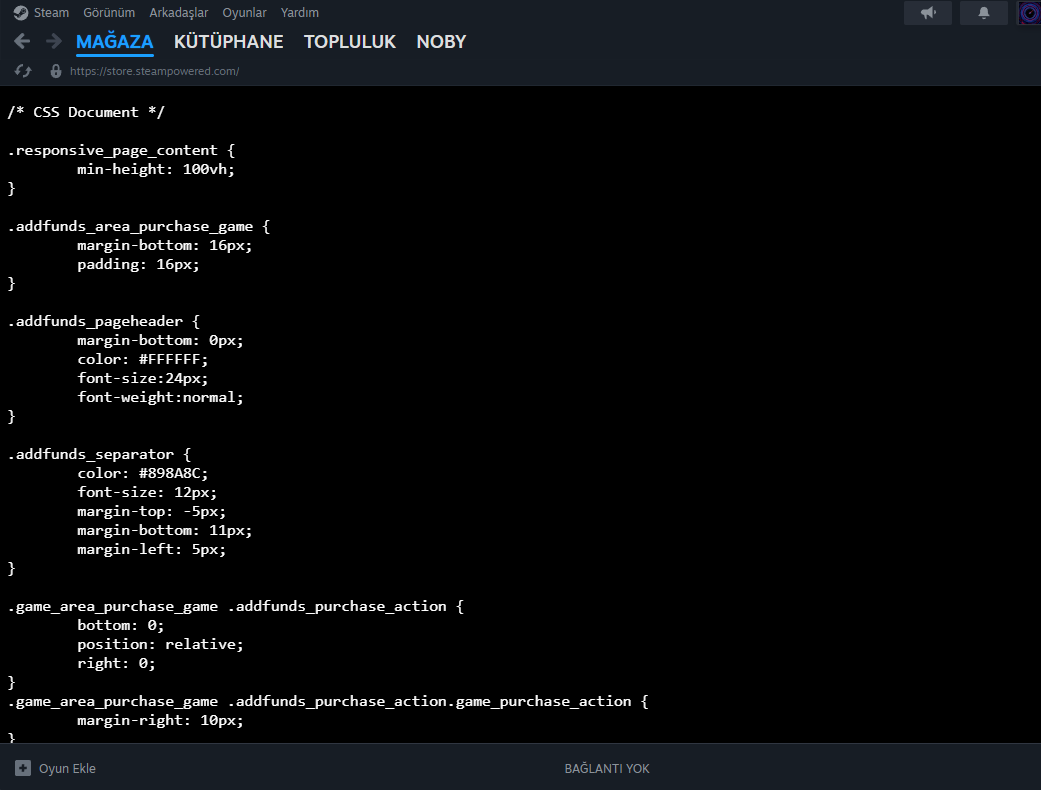Open the Steam menu
The height and width of the screenshot is (790, 1041).
coord(51,13)
